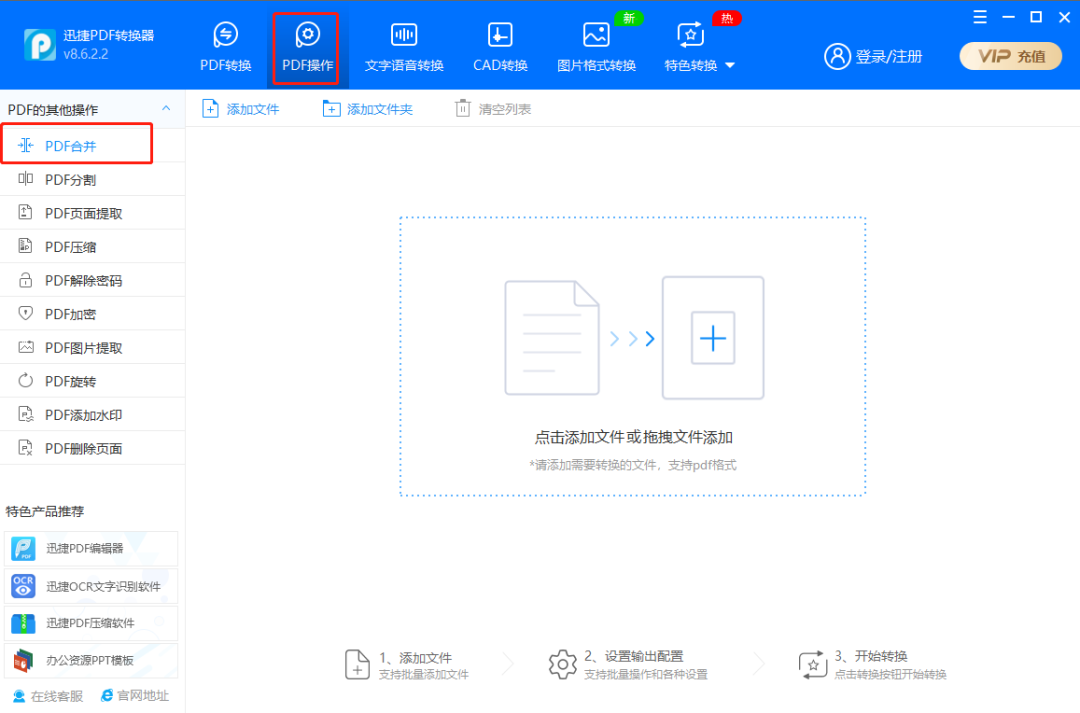Click the 添加文件 toolbar button
This screenshot has height=713, width=1080.
(240, 109)
